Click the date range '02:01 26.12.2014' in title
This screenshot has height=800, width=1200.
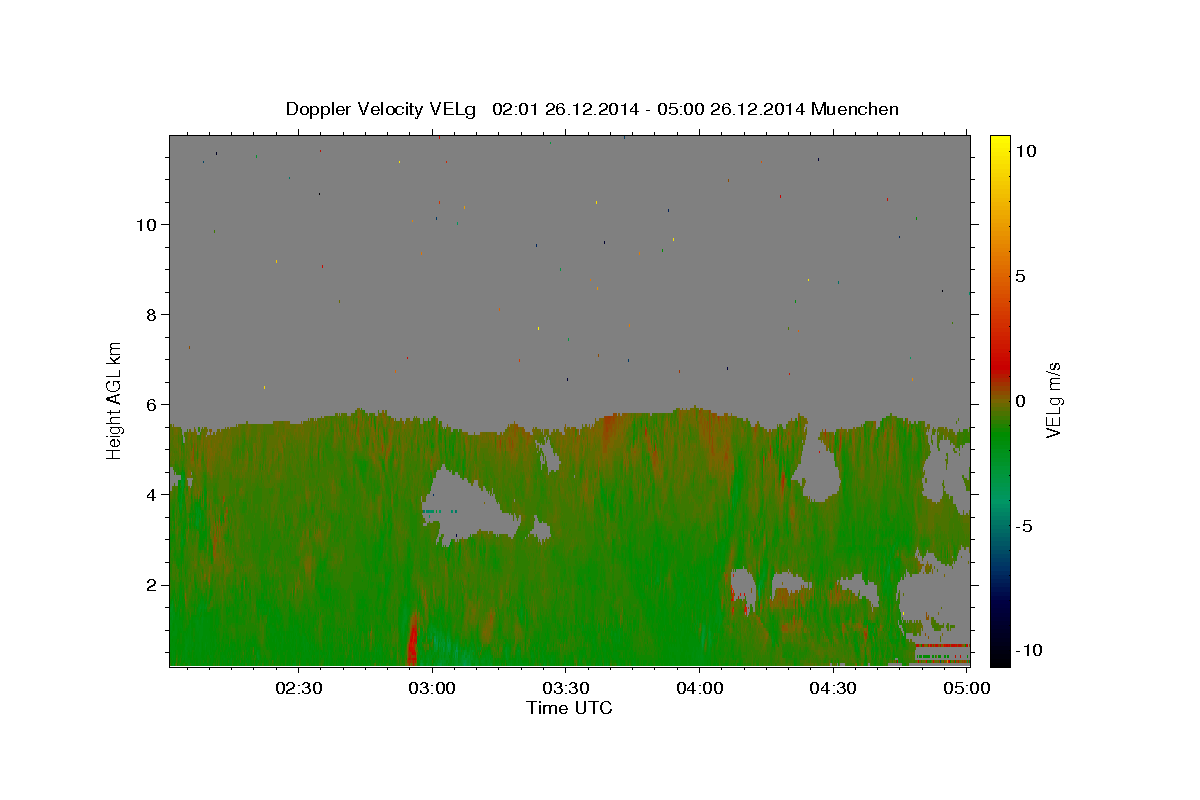[564, 109]
